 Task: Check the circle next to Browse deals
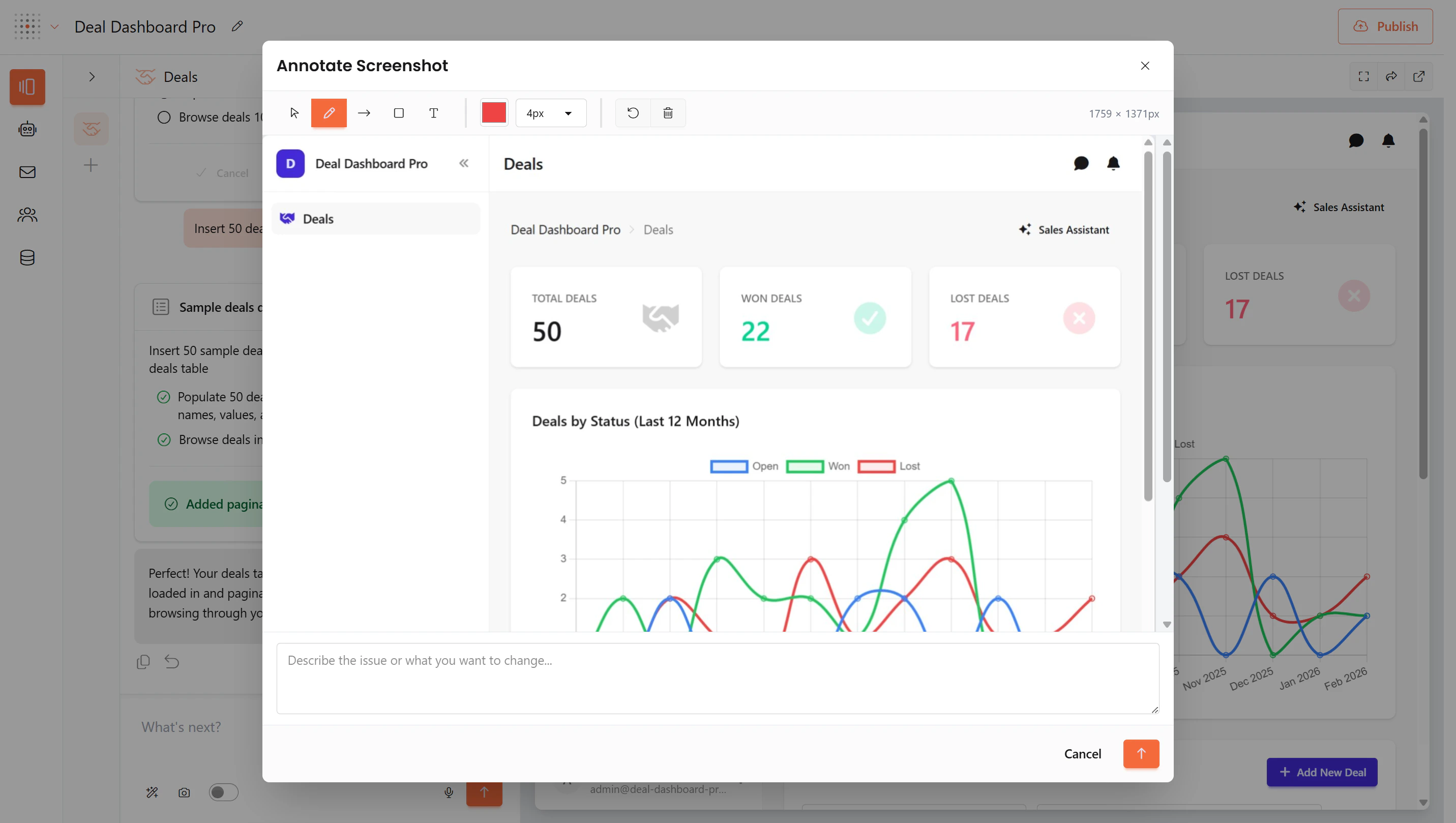click(x=164, y=117)
